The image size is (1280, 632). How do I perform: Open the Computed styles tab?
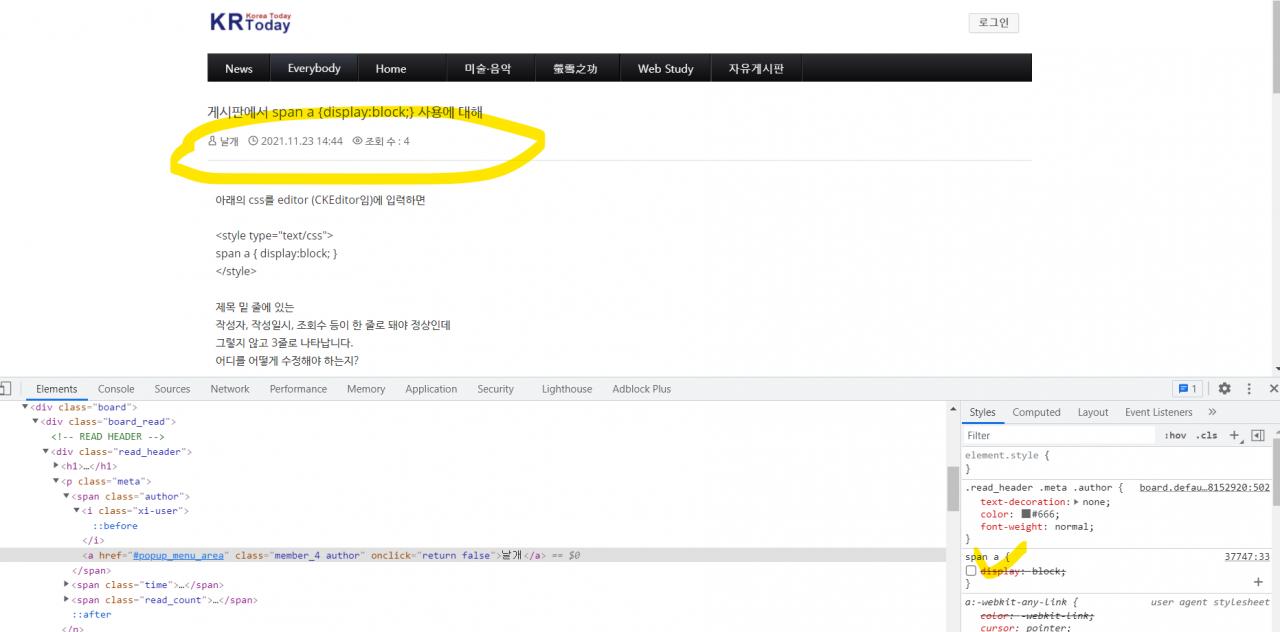1036,412
